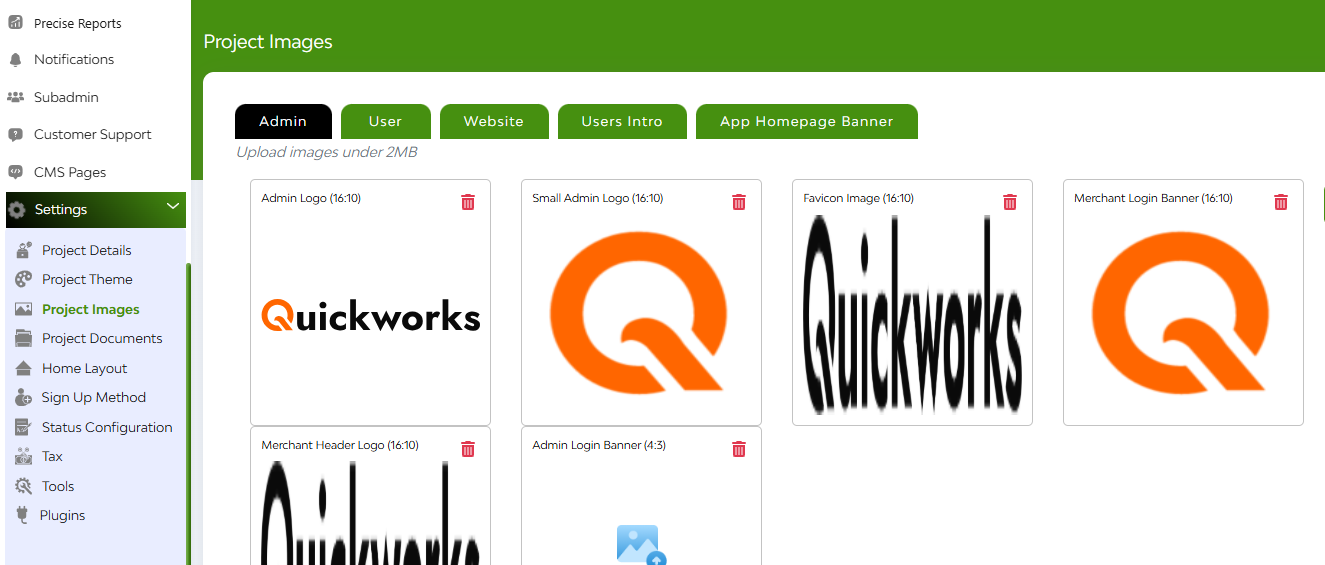Delete the Favicon Image
Image resolution: width=1325 pixels, height=565 pixels.
tap(1010, 202)
